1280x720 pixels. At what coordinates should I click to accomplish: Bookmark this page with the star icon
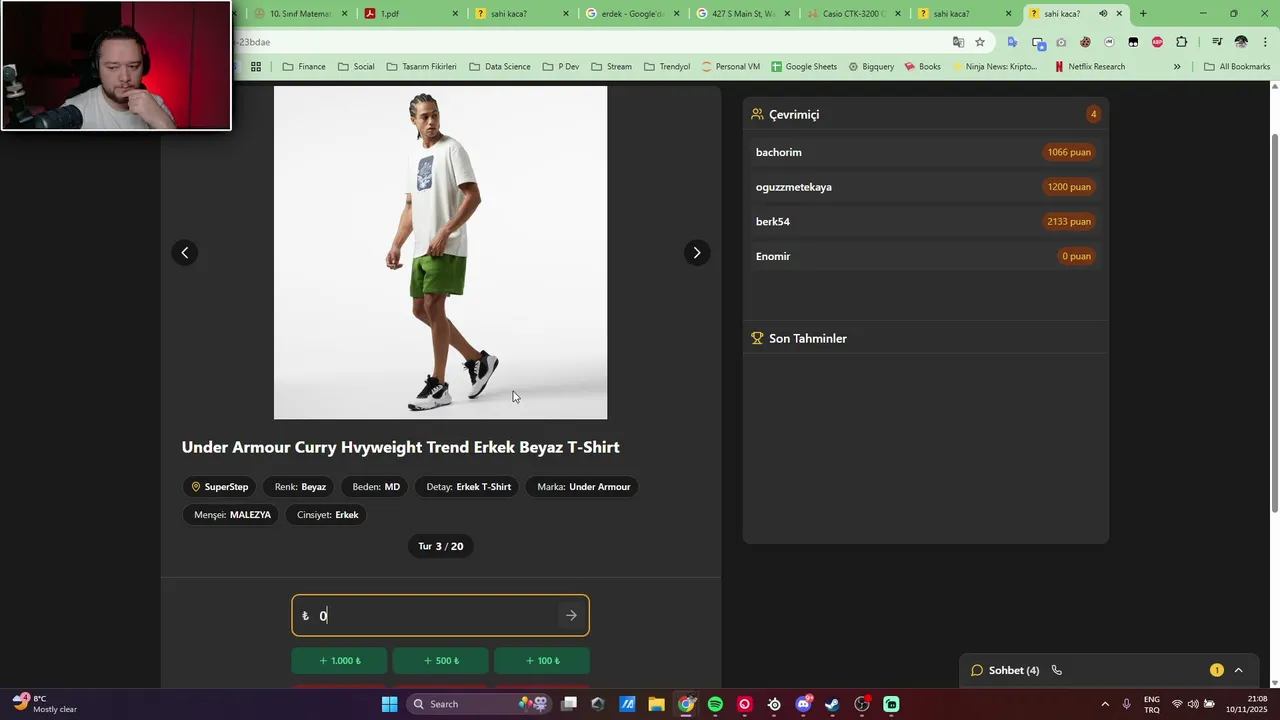click(x=980, y=42)
